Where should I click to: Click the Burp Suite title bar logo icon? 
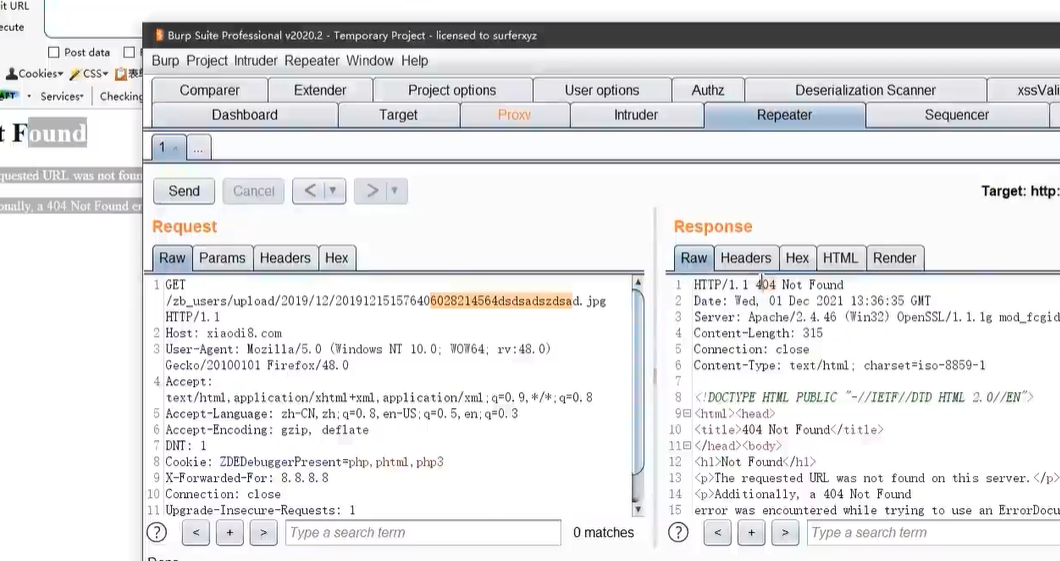click(x=160, y=35)
